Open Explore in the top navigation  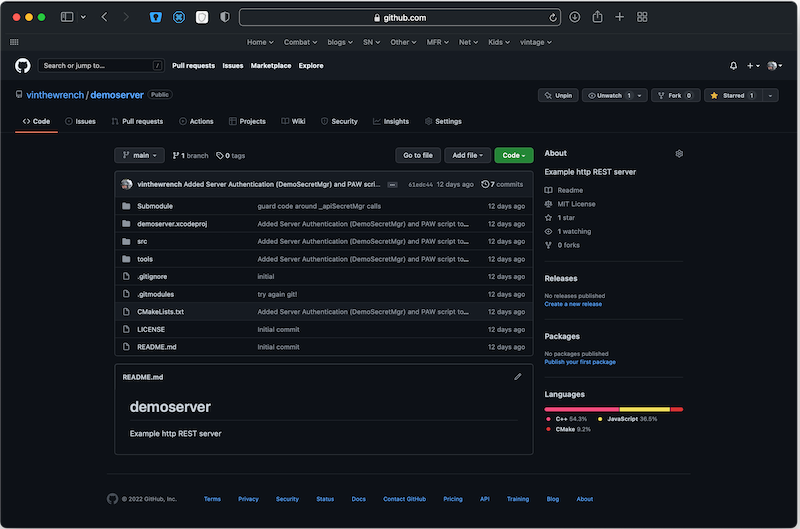tap(311, 66)
